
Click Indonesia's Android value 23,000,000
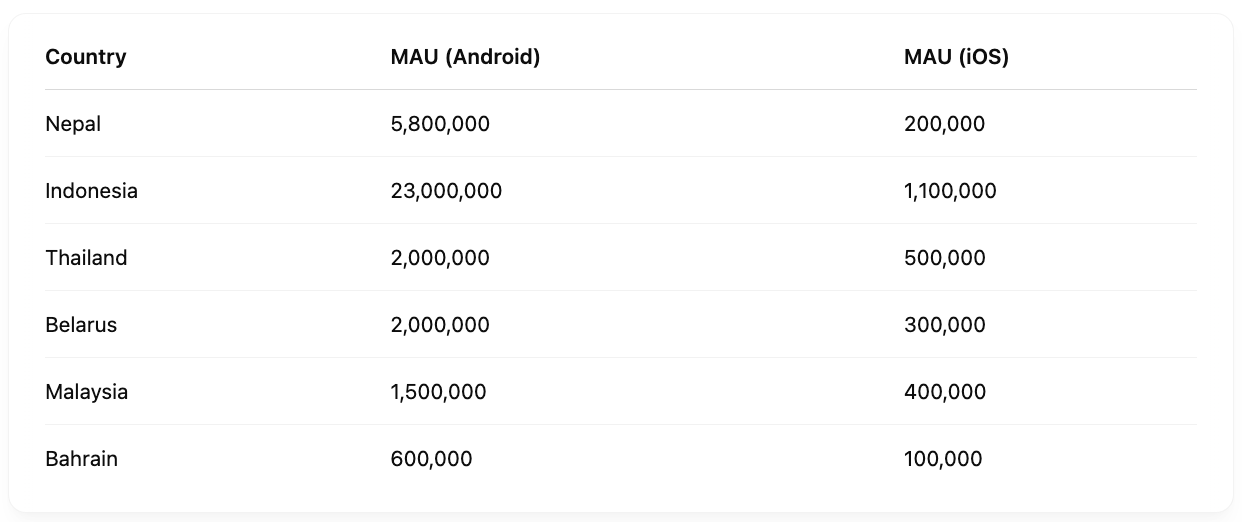(x=446, y=191)
